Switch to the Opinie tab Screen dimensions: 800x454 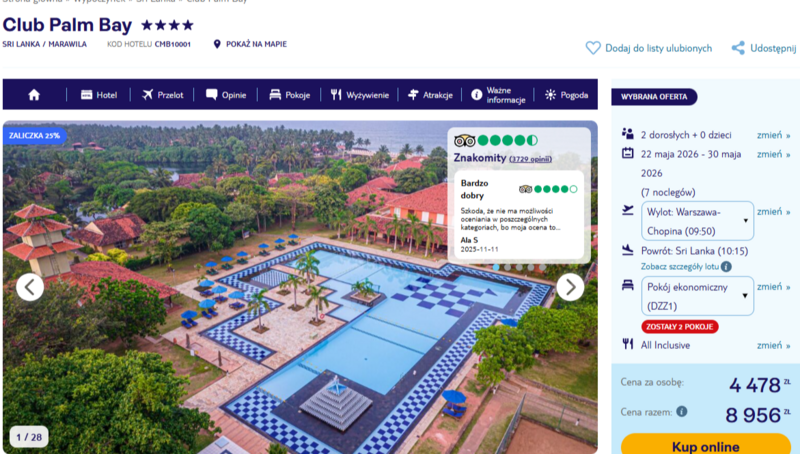pyautogui.click(x=226, y=95)
